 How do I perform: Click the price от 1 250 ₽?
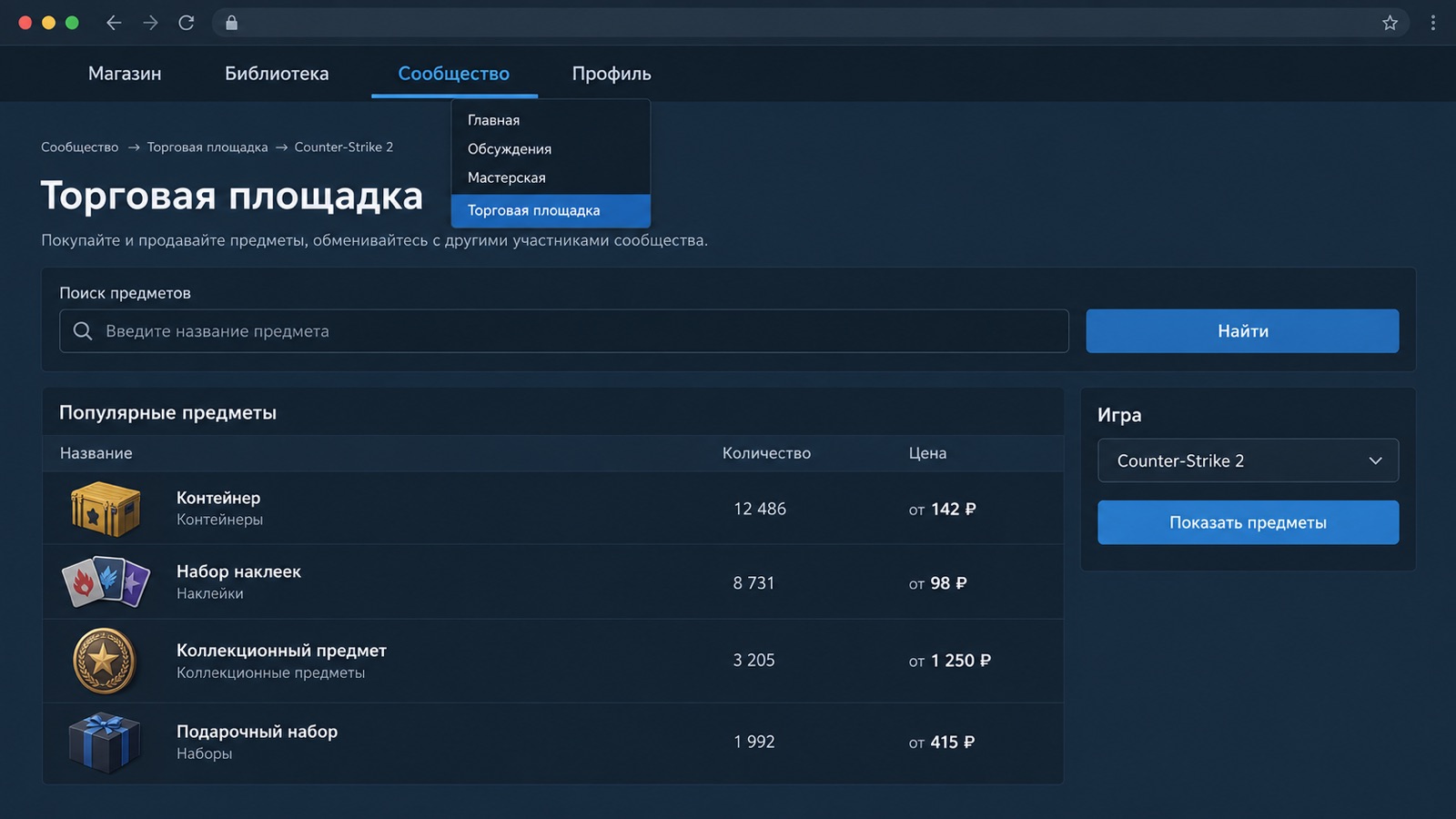coord(950,661)
